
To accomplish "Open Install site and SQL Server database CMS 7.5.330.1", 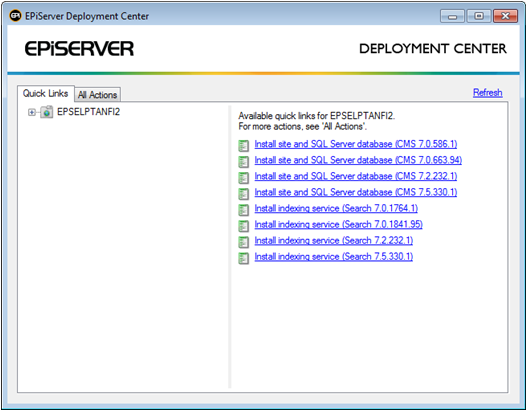I will [x=356, y=192].
